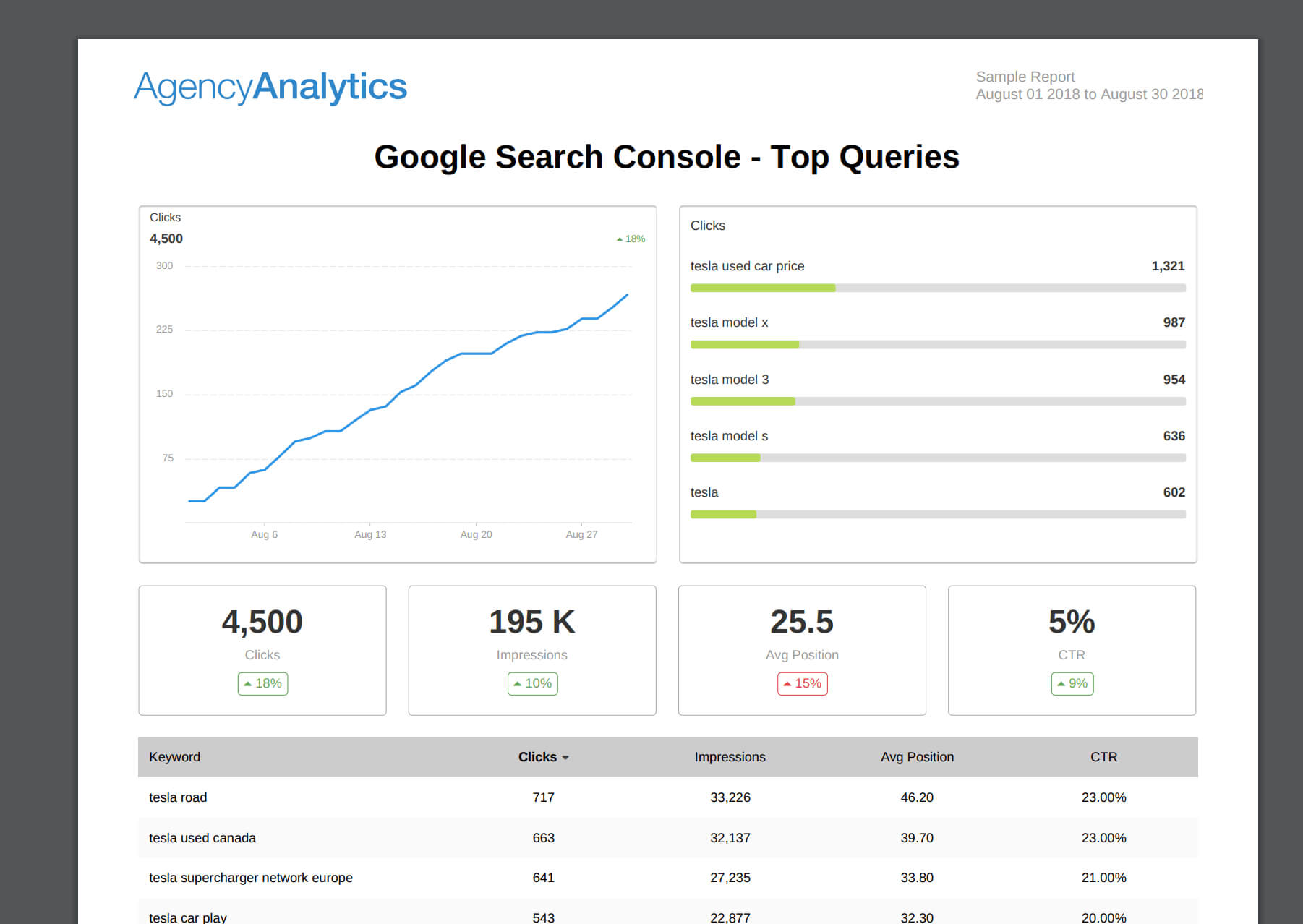Click the AgencyAnalytics logo

(x=270, y=87)
